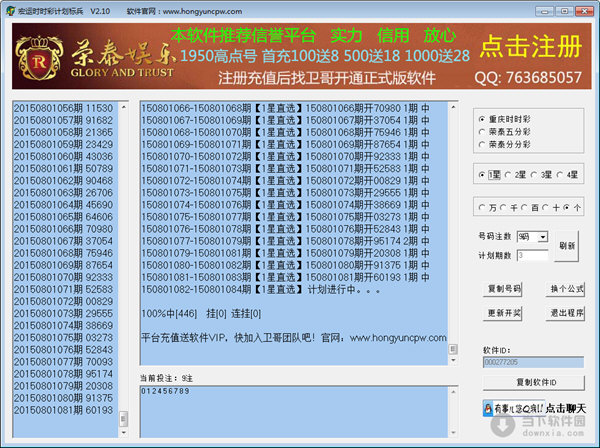Click the 当前投注: 9注 label

click(x=166, y=378)
